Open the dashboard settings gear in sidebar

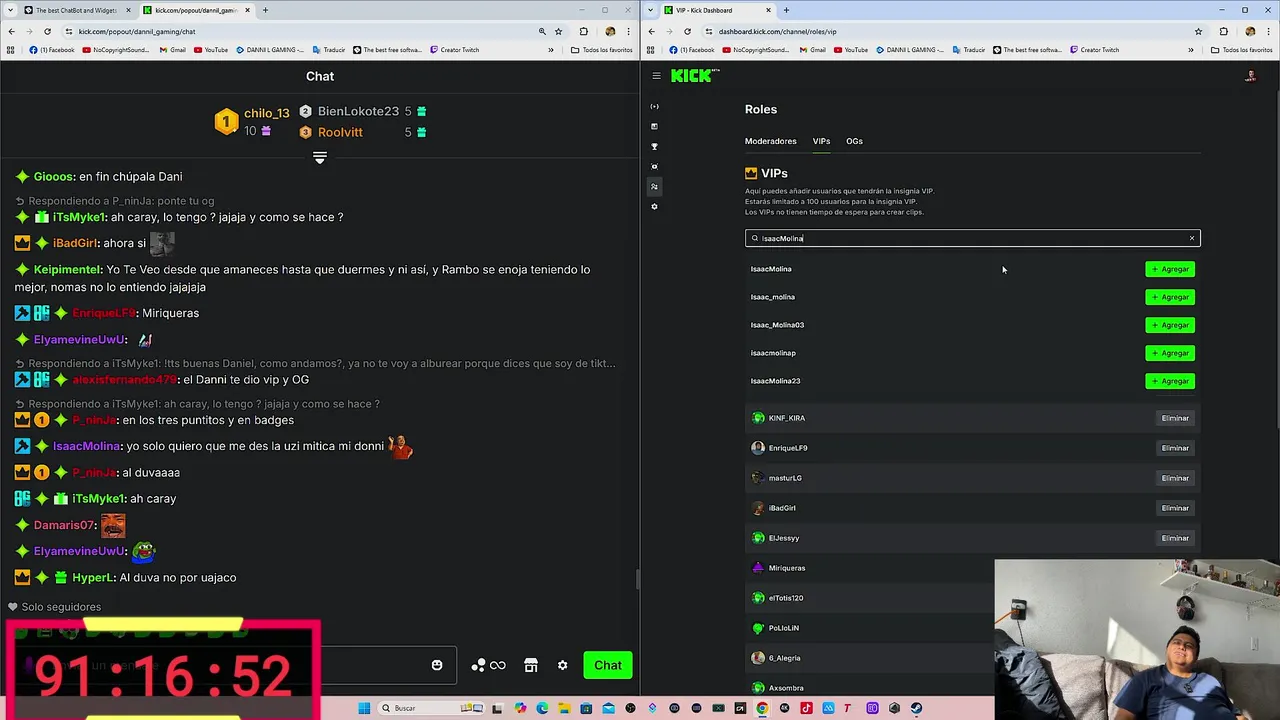654,206
